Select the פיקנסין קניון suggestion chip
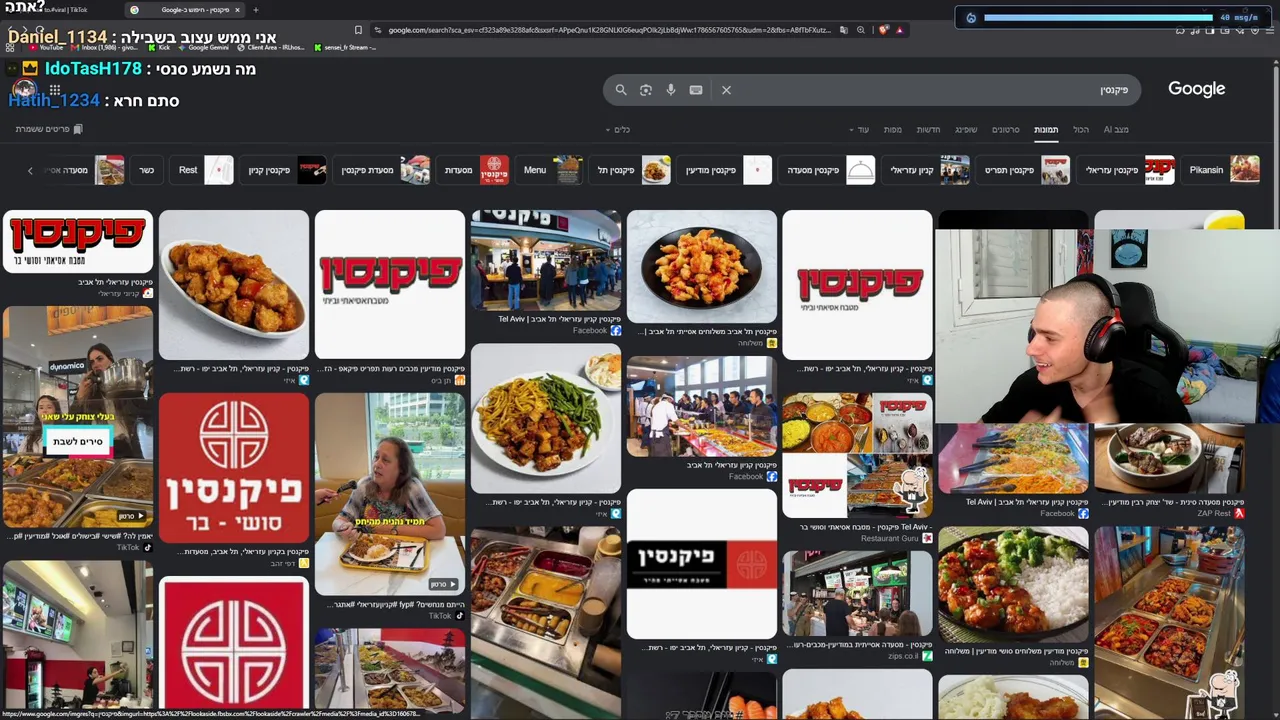This screenshot has width=1280, height=720. pyautogui.click(x=285, y=170)
